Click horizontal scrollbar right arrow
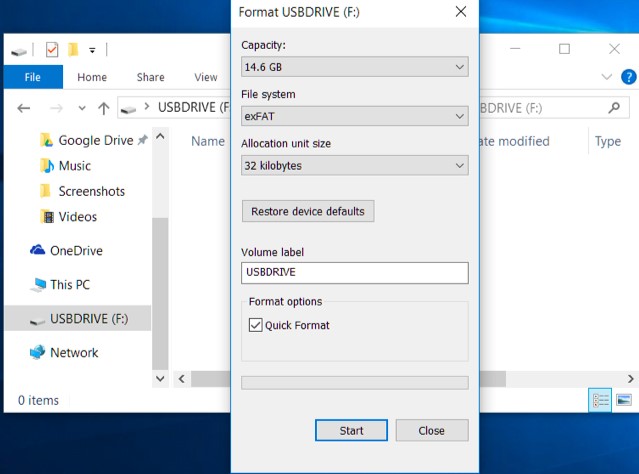This screenshot has height=474, width=639. tap(630, 379)
